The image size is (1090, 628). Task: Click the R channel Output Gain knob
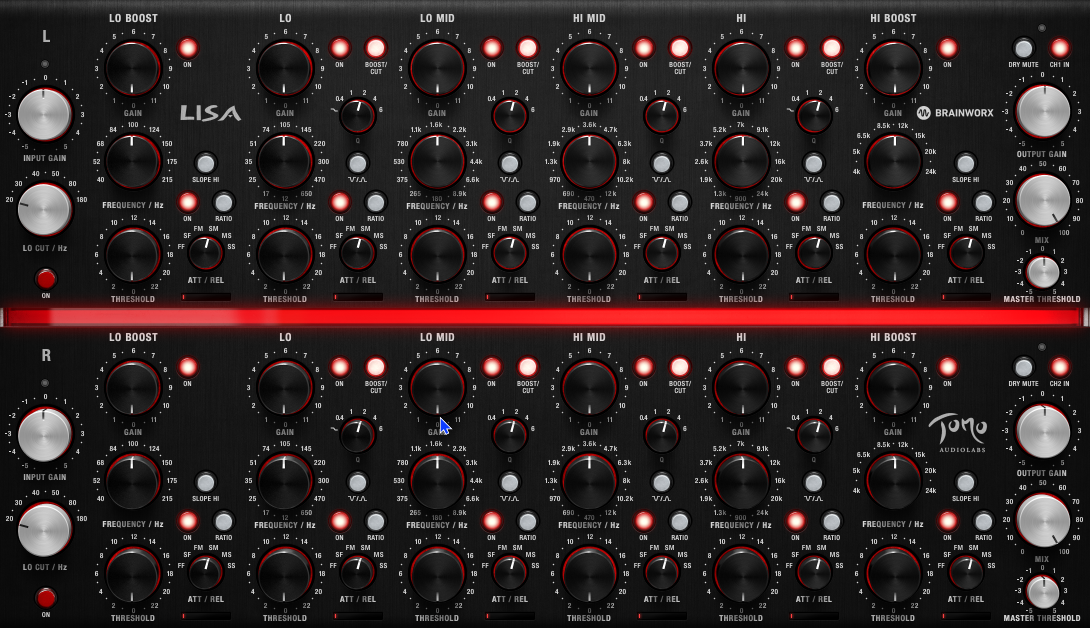click(x=1042, y=431)
